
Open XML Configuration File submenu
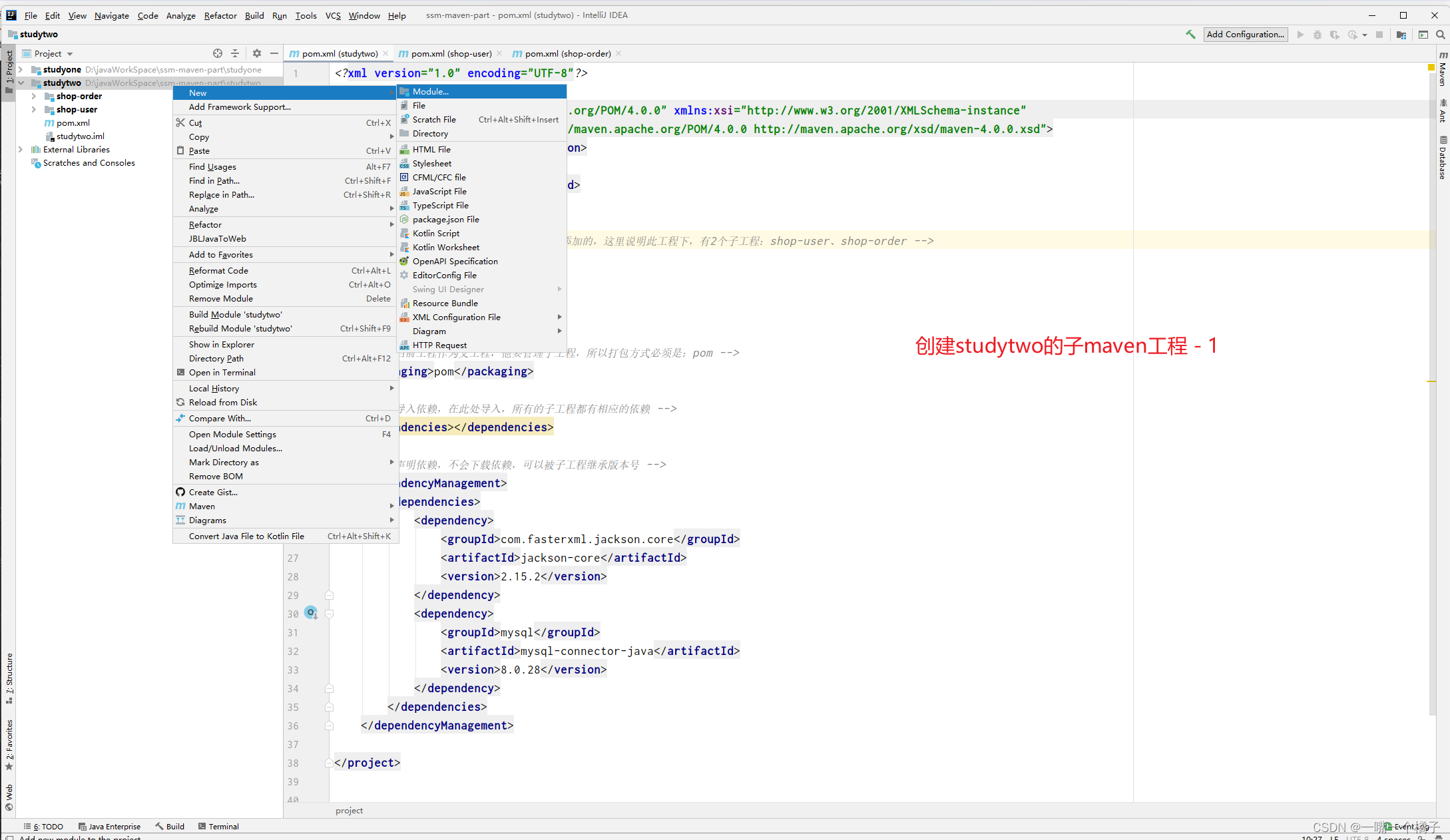(482, 317)
